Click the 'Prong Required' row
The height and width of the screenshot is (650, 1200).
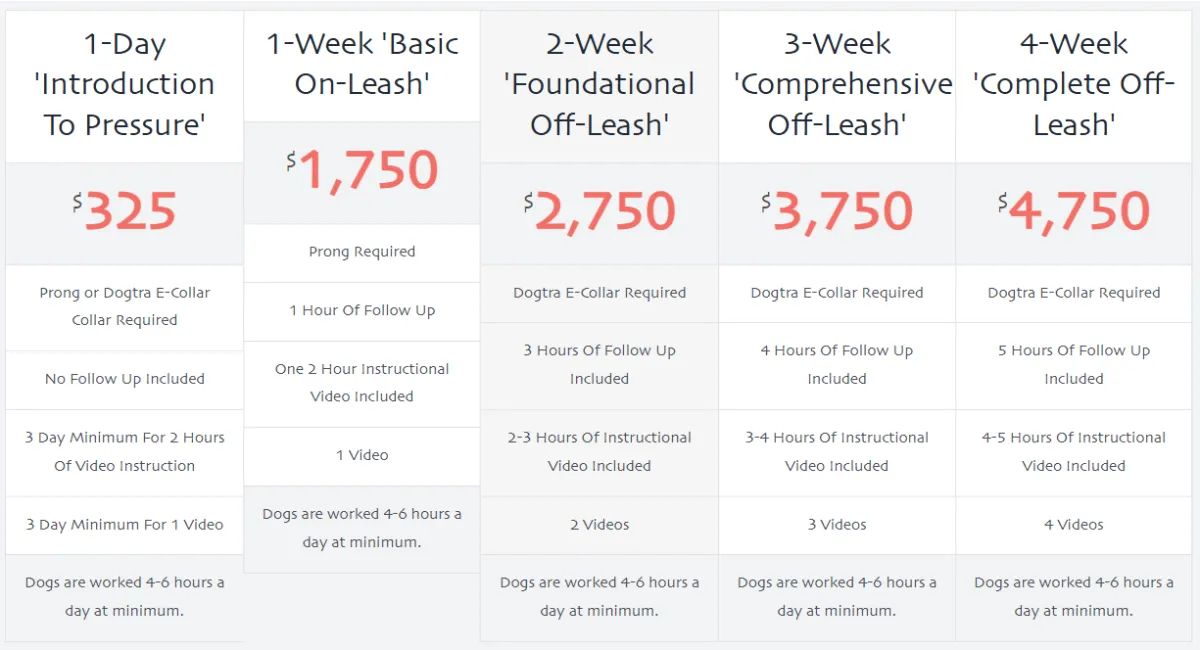point(362,252)
